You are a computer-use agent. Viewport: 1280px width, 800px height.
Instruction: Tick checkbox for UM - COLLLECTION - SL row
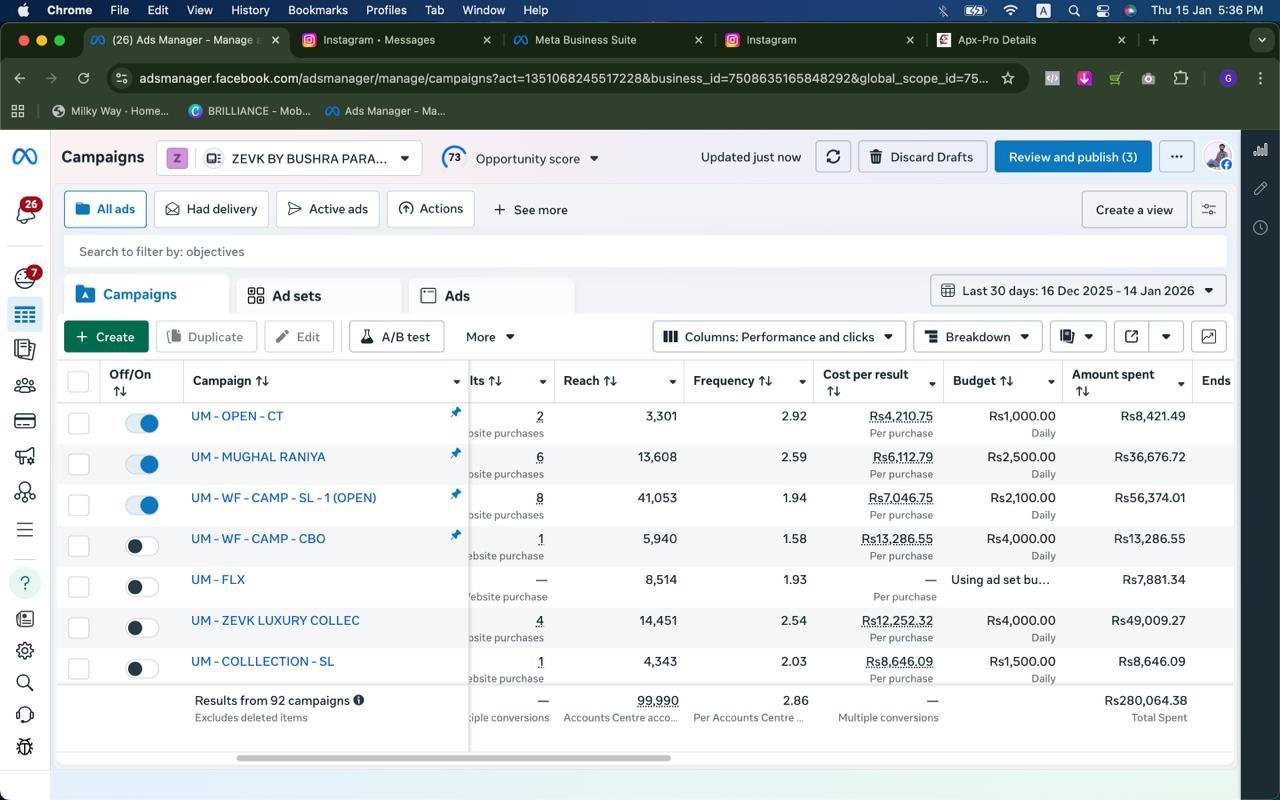click(x=78, y=669)
